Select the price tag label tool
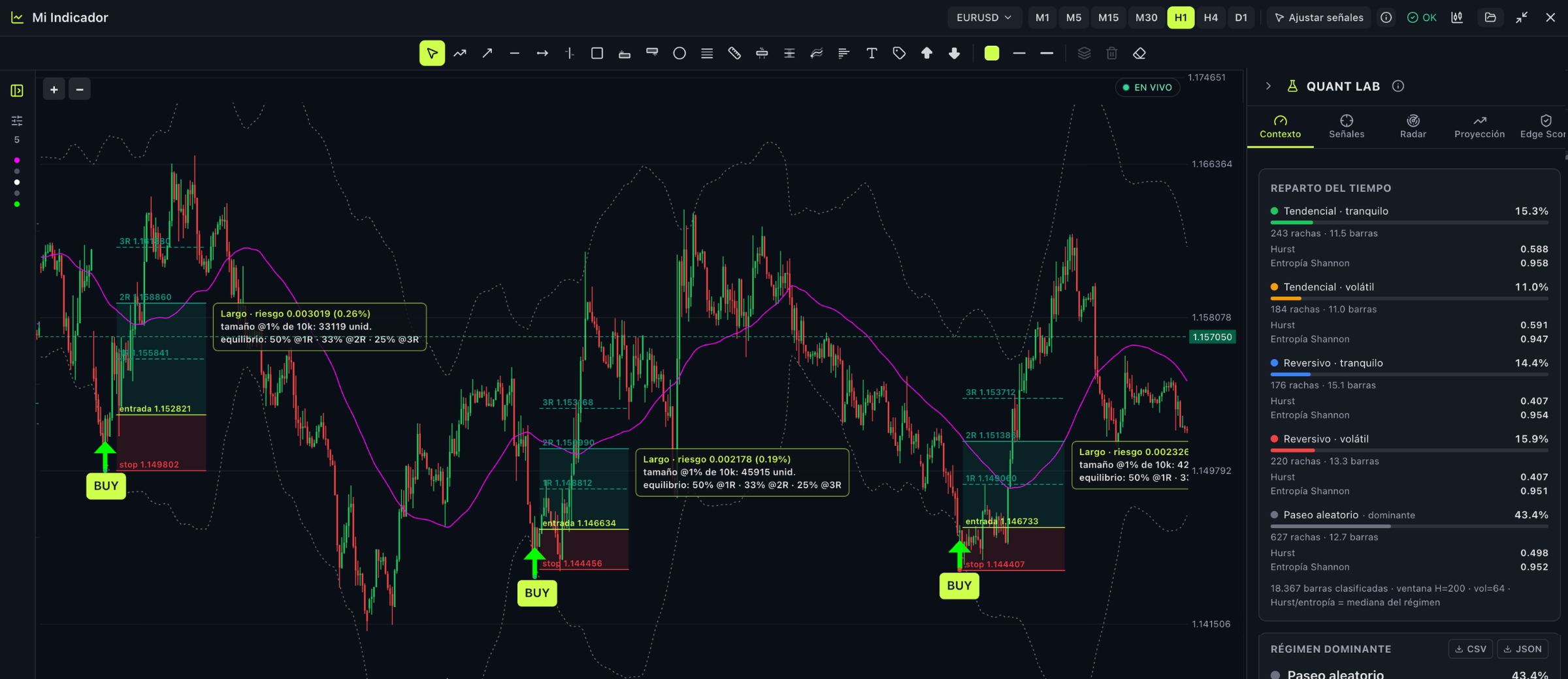This screenshot has width=1568, height=679. 899,54
